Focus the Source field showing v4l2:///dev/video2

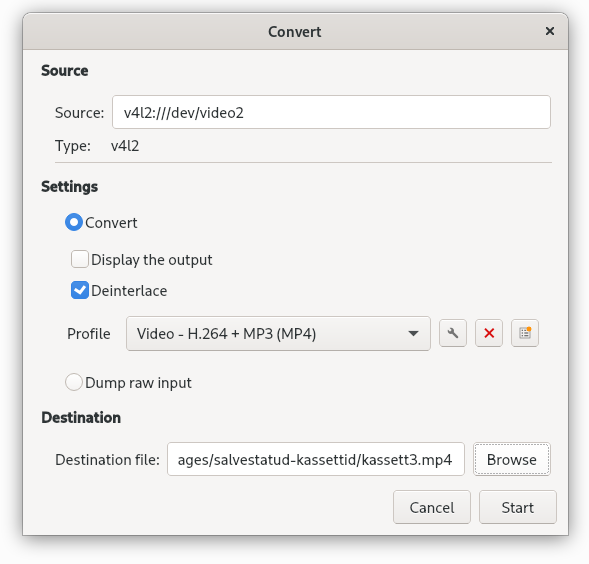[x=331, y=112]
